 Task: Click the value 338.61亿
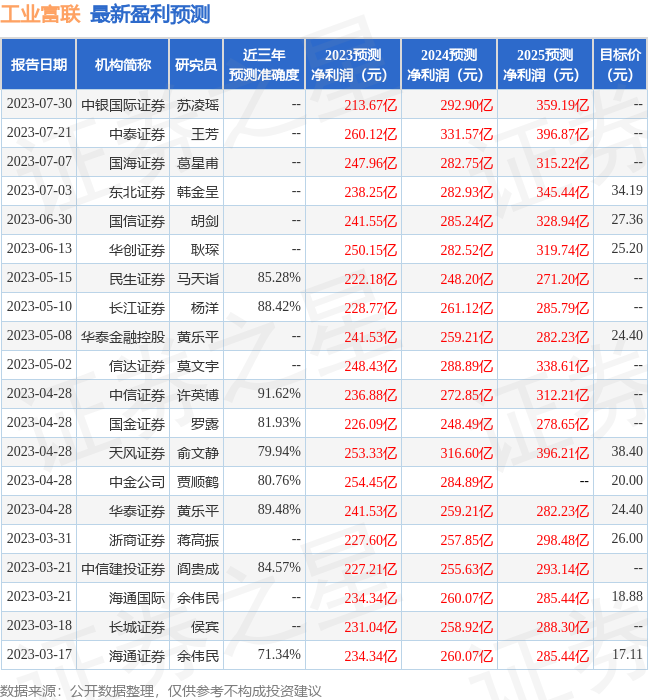pyautogui.click(x=562, y=366)
